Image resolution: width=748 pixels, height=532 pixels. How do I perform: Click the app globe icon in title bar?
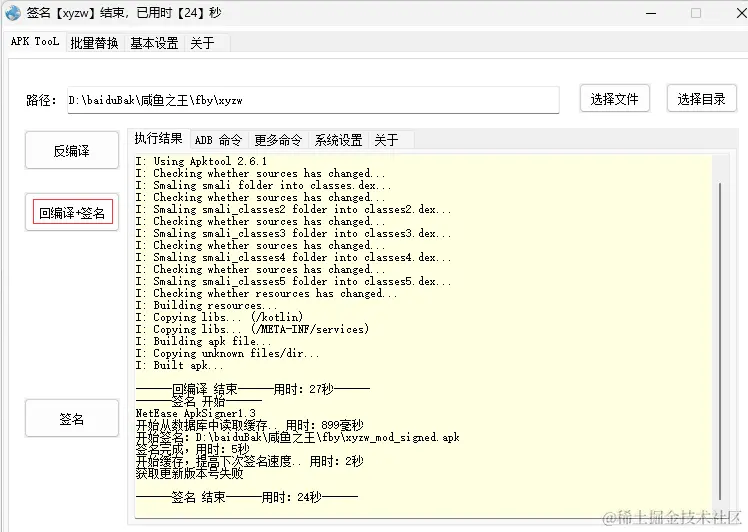tap(13, 13)
